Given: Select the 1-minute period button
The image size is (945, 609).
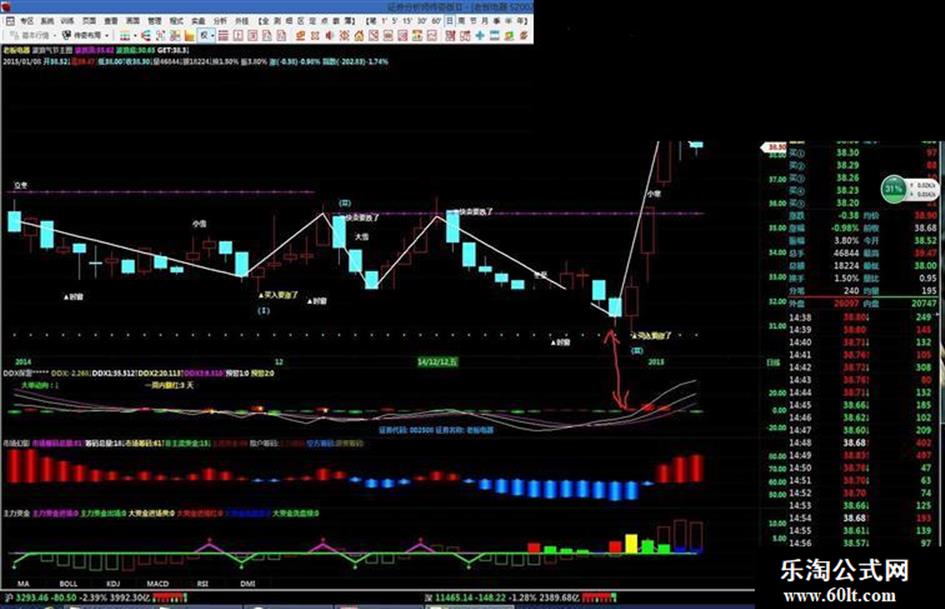Looking at the screenshot, I should [x=385, y=21].
